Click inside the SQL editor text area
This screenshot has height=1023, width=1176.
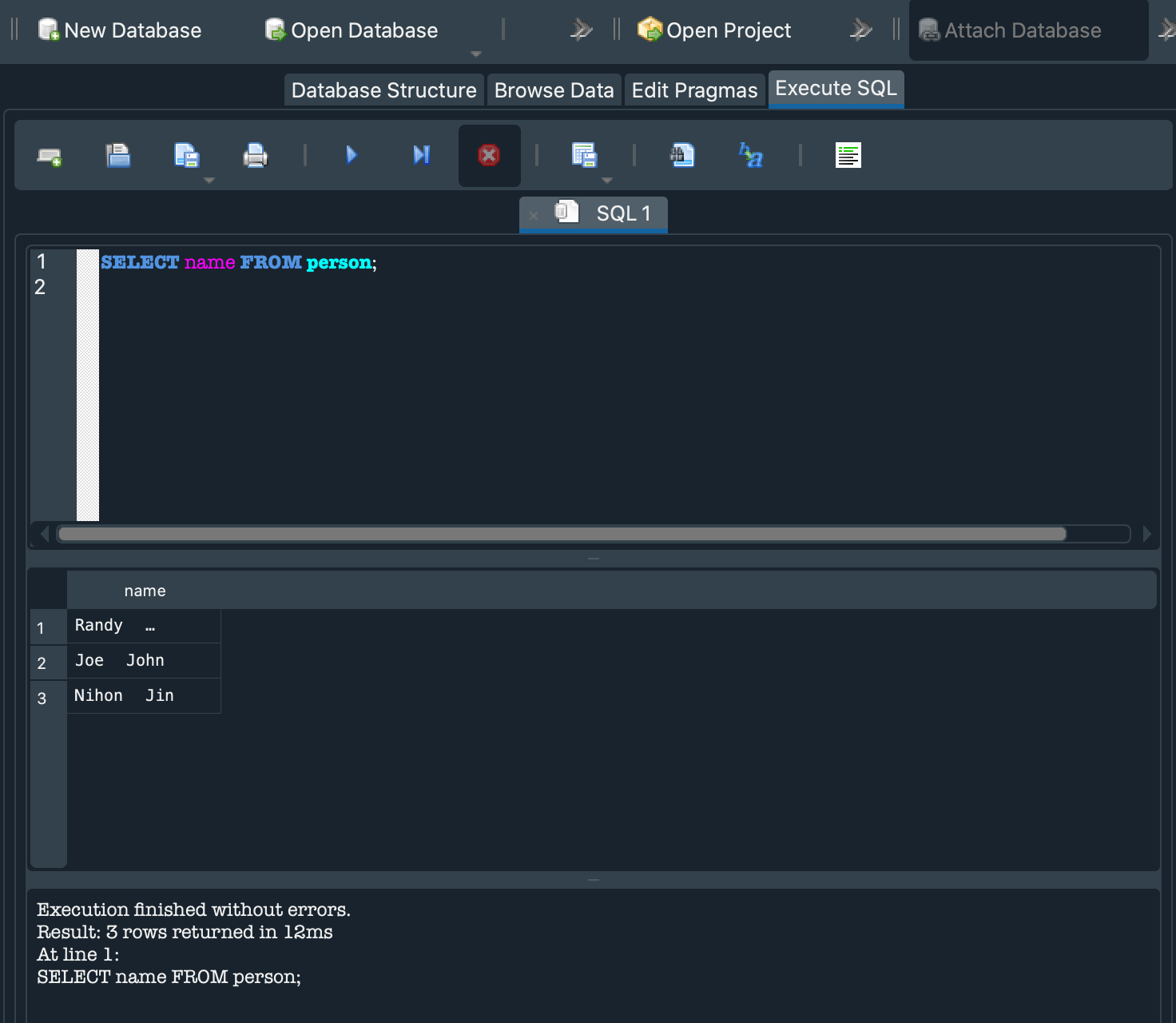click(628, 384)
